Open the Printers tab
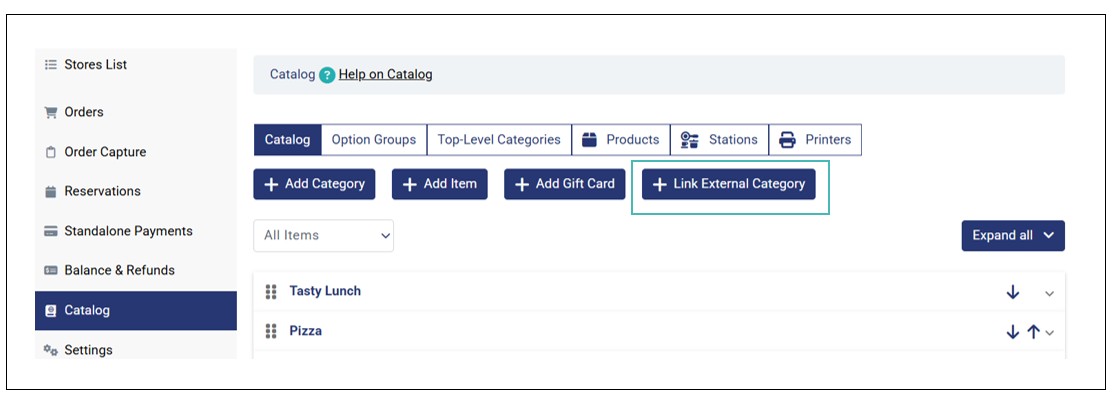Screen dimensions: 1117x400 pos(815,140)
